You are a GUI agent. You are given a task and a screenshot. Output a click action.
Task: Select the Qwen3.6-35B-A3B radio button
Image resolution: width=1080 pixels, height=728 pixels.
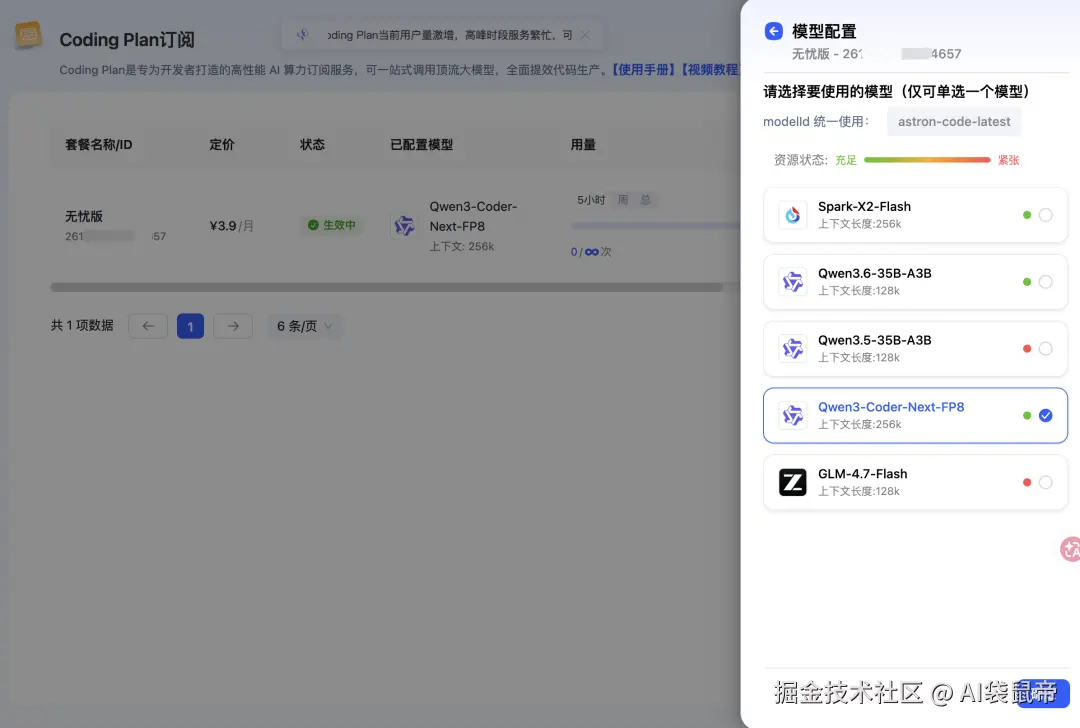click(x=1046, y=282)
